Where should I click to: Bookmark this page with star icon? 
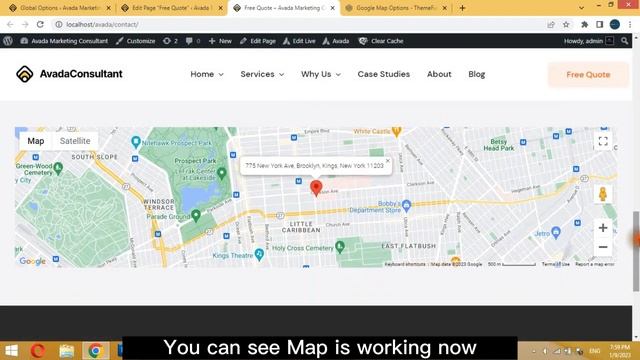pos(566,24)
